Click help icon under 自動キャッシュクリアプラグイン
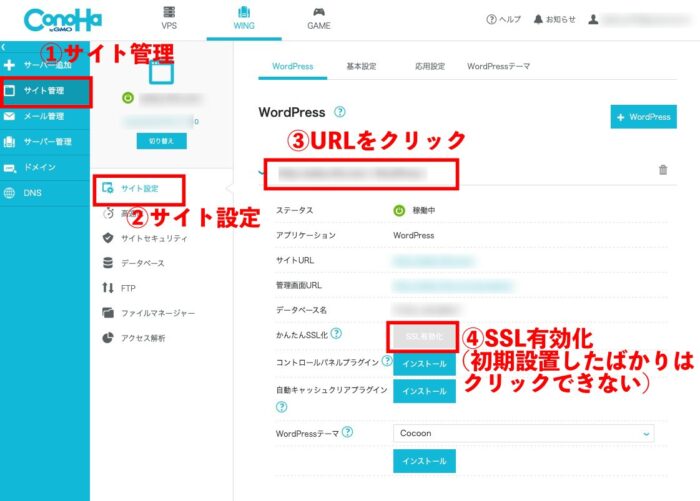This screenshot has width=700, height=501. click(281, 407)
